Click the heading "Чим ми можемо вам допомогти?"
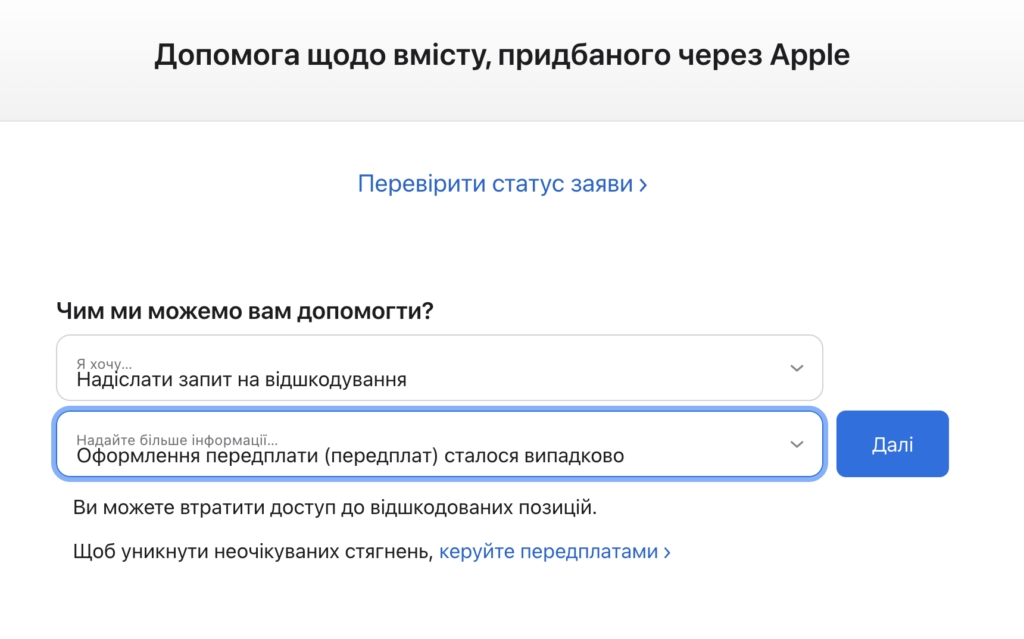Screen dimensions: 1024x639 click(243, 310)
